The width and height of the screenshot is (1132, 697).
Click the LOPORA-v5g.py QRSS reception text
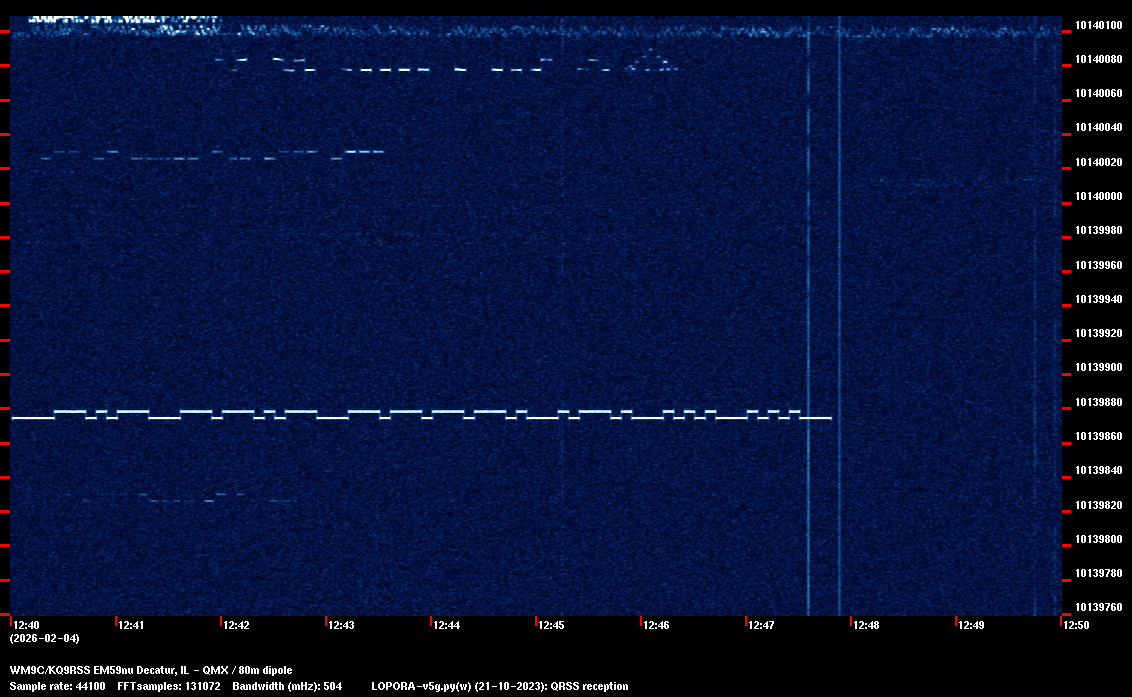click(x=499, y=686)
